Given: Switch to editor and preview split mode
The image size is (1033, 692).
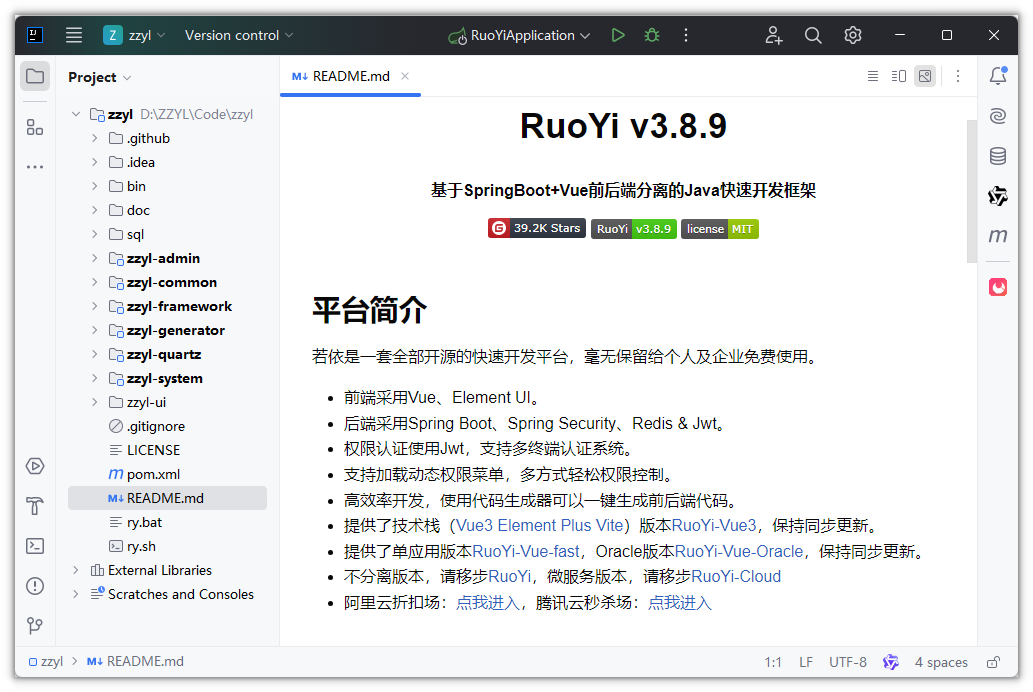Looking at the screenshot, I should [899, 76].
